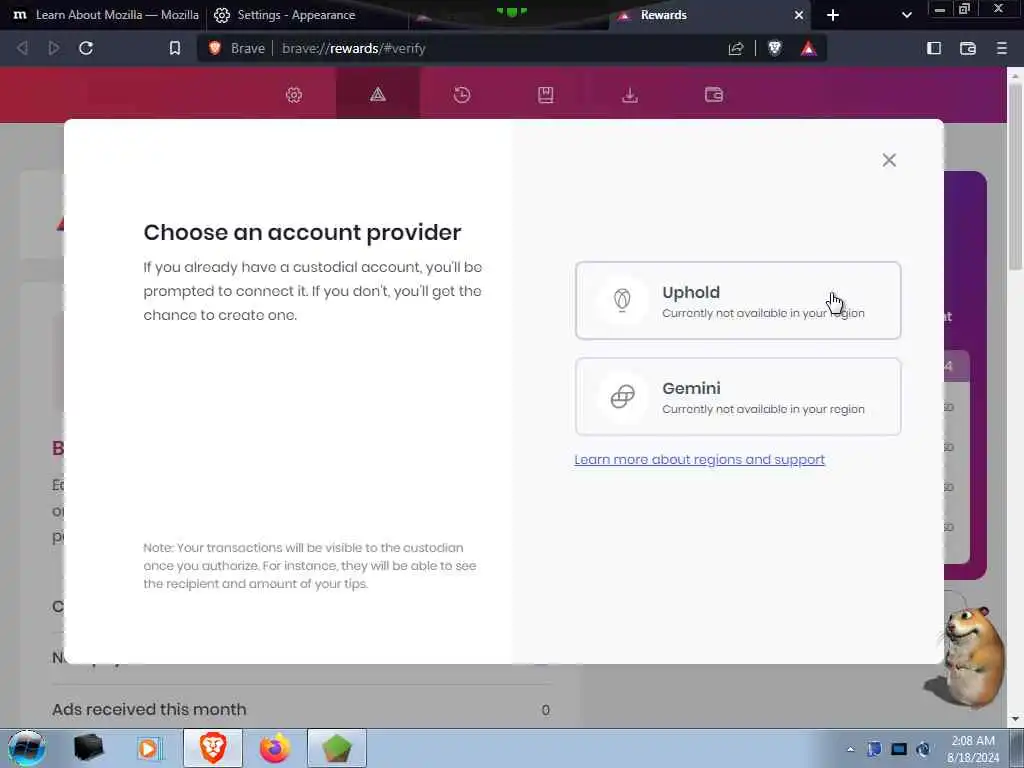
Task: Go back to previous page
Action: 22,48
